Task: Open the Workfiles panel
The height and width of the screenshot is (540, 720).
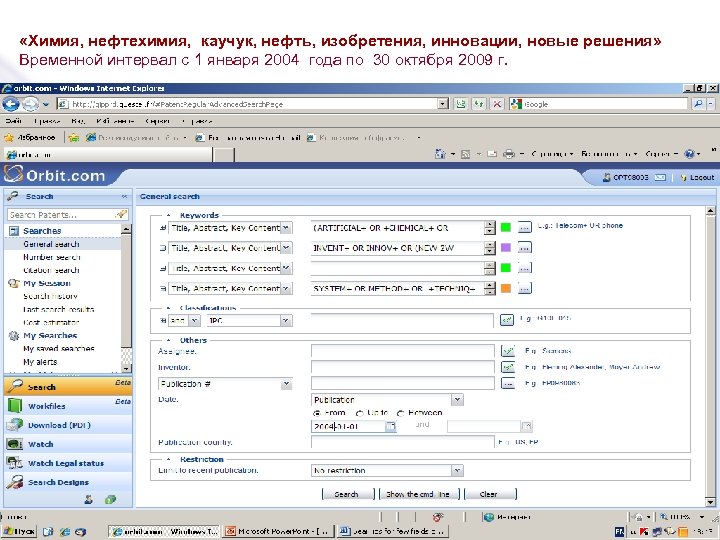Action: pyautogui.click(x=68, y=406)
